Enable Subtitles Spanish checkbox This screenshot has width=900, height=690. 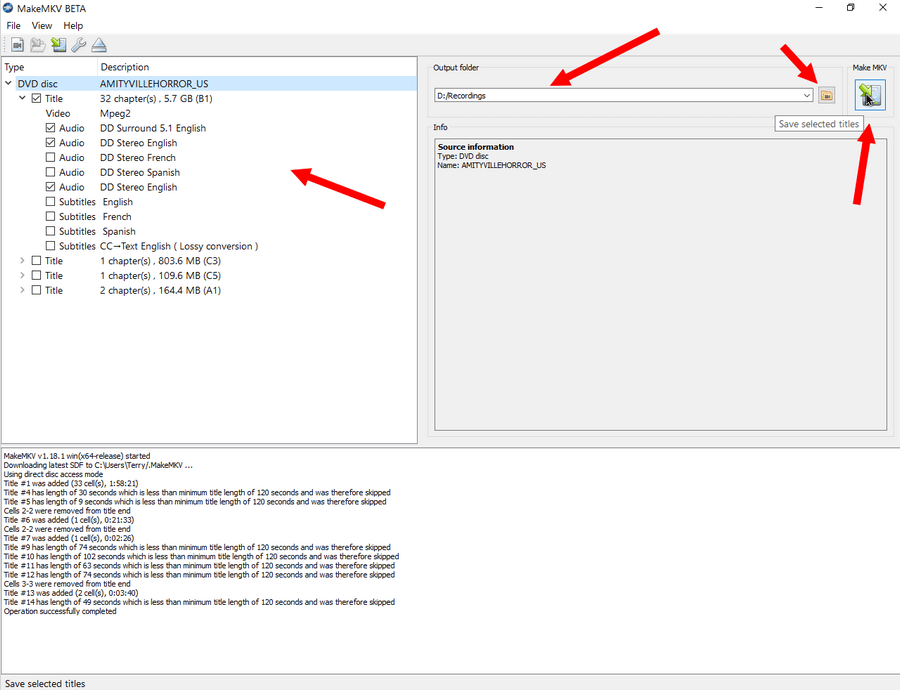(51, 231)
